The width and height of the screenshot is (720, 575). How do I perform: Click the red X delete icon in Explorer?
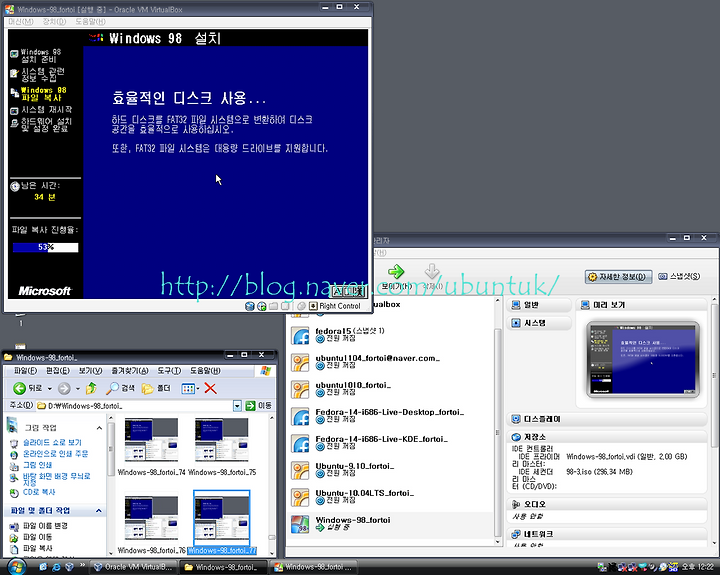[210, 389]
